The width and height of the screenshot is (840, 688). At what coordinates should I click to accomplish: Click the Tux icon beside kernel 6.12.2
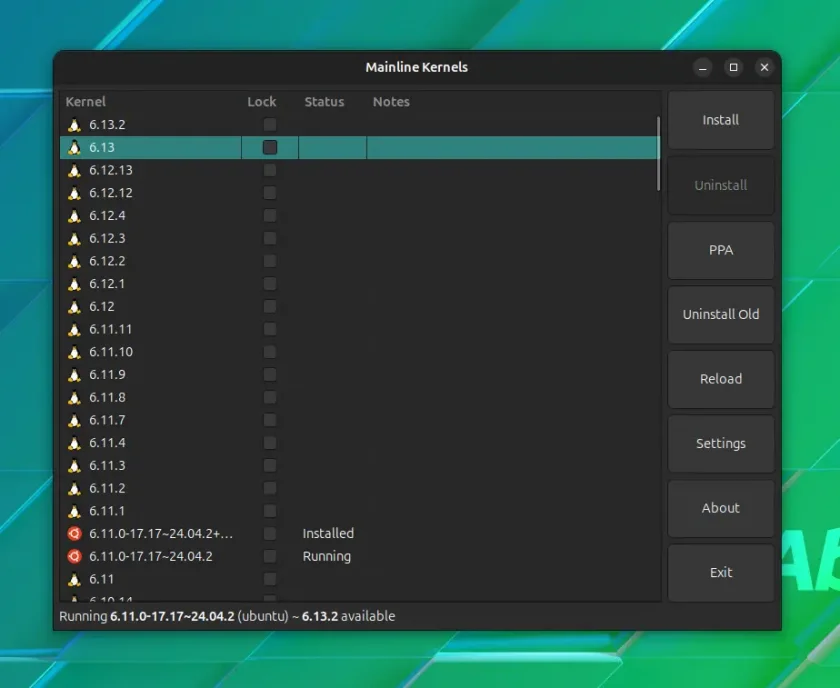[x=74, y=261]
